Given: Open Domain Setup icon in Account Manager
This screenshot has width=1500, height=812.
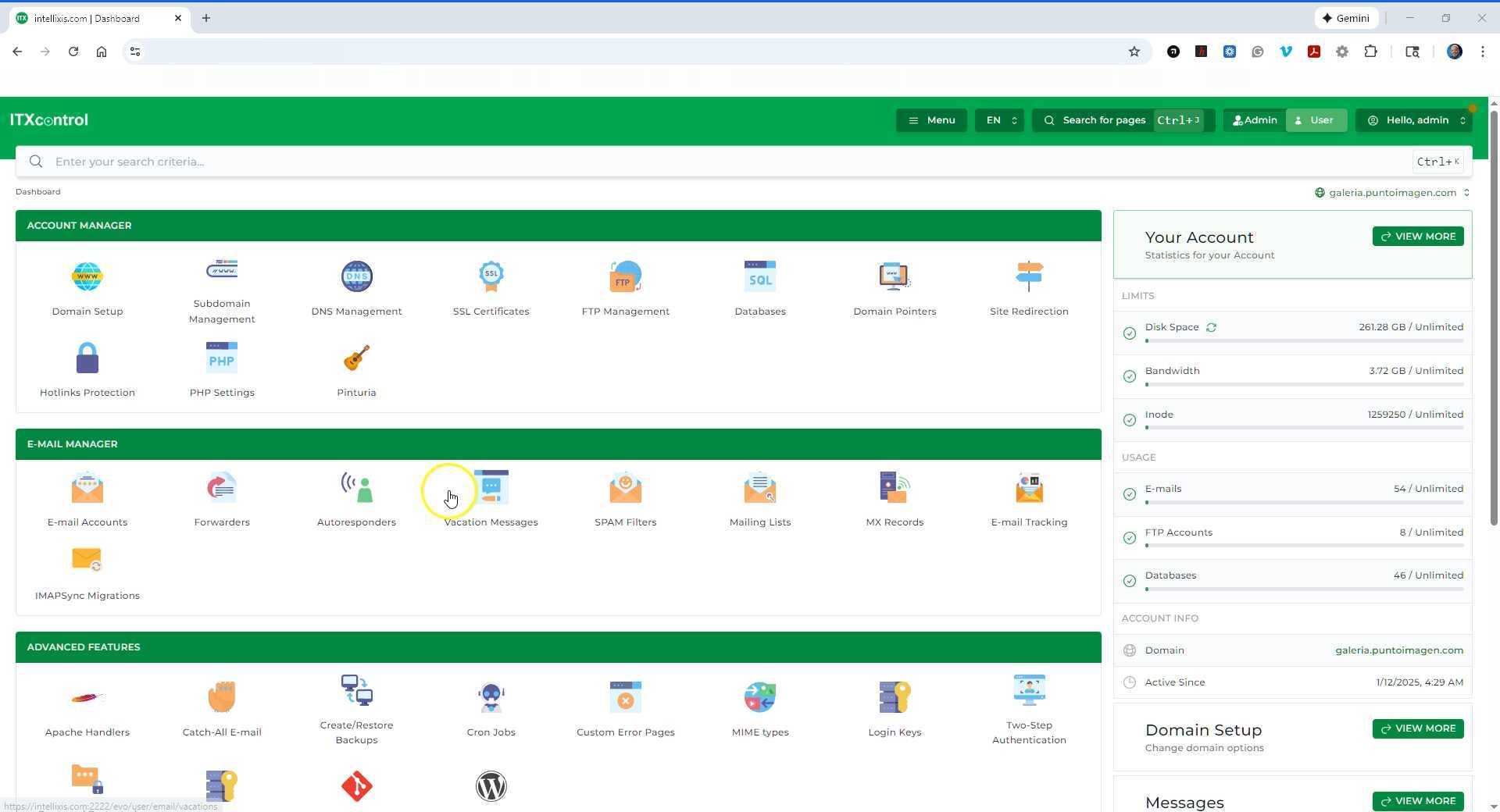Looking at the screenshot, I should click(87, 276).
